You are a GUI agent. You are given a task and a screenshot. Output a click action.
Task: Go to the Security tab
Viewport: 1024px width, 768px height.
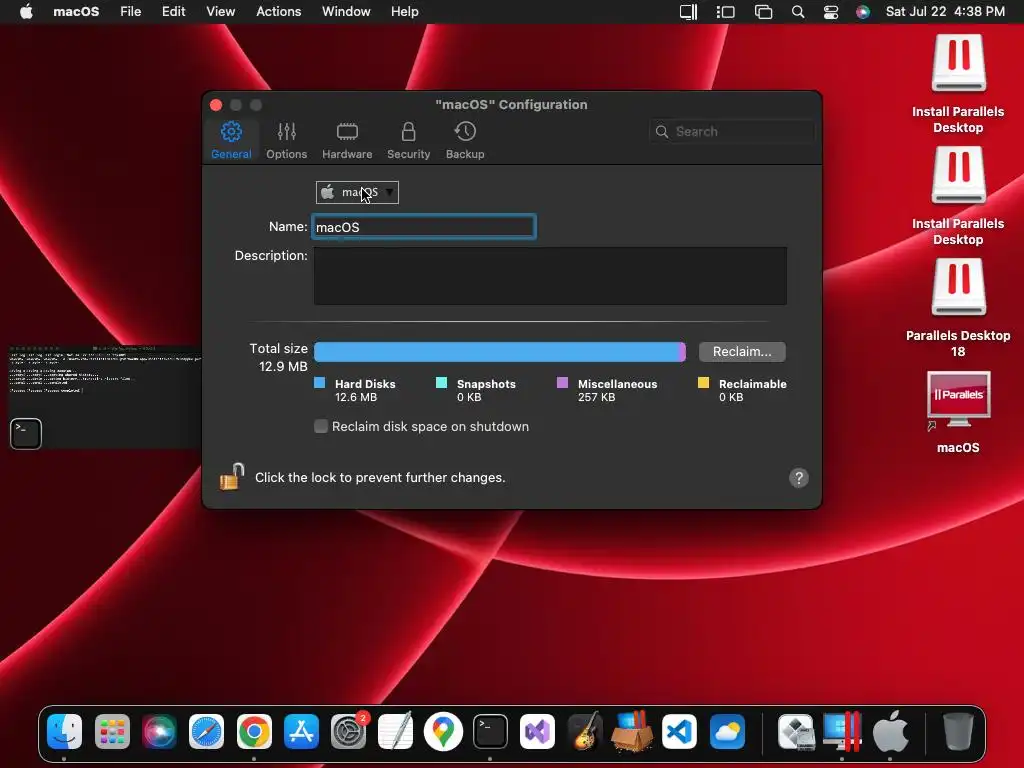pyautogui.click(x=408, y=140)
